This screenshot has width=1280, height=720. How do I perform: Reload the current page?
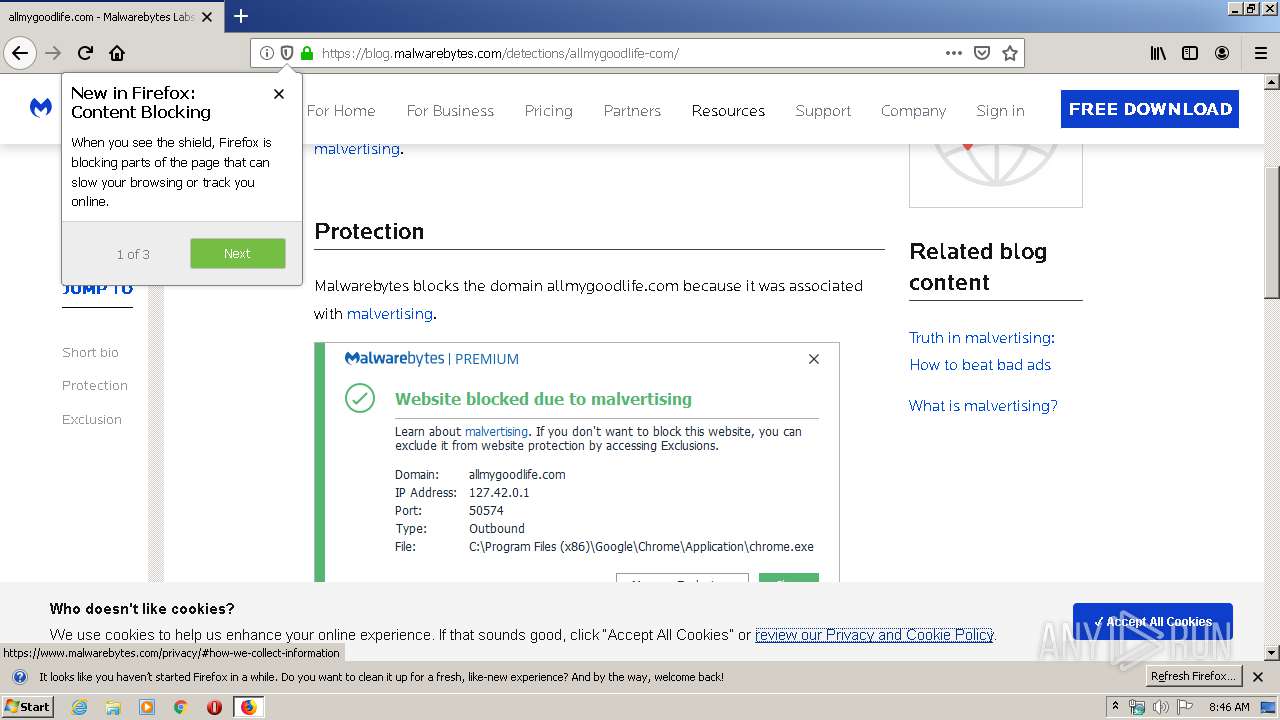85,53
